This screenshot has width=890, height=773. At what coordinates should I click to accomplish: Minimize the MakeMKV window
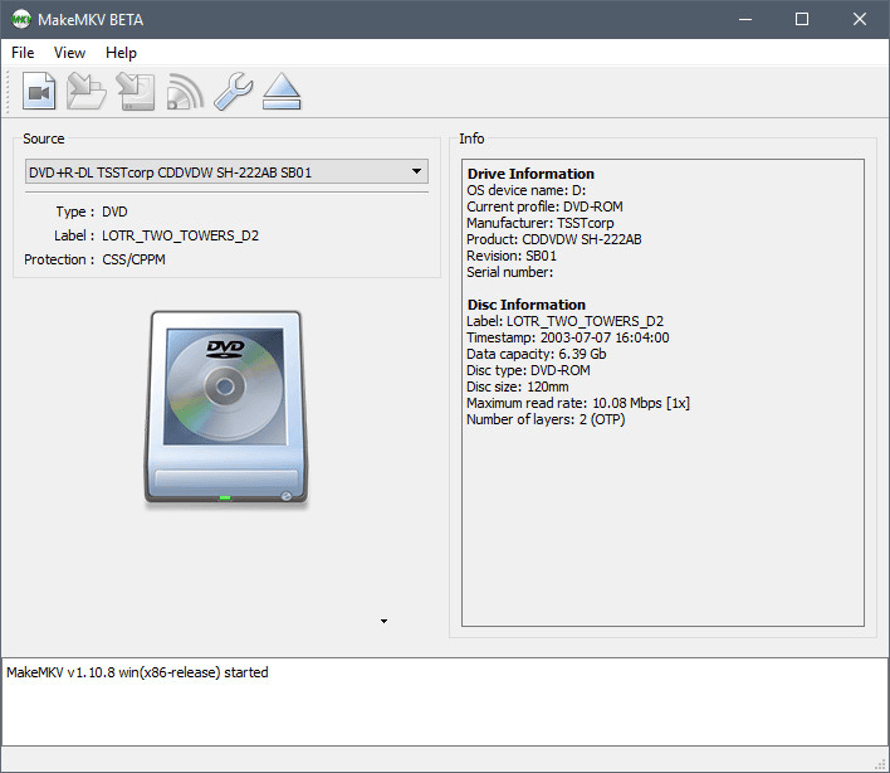point(744,19)
